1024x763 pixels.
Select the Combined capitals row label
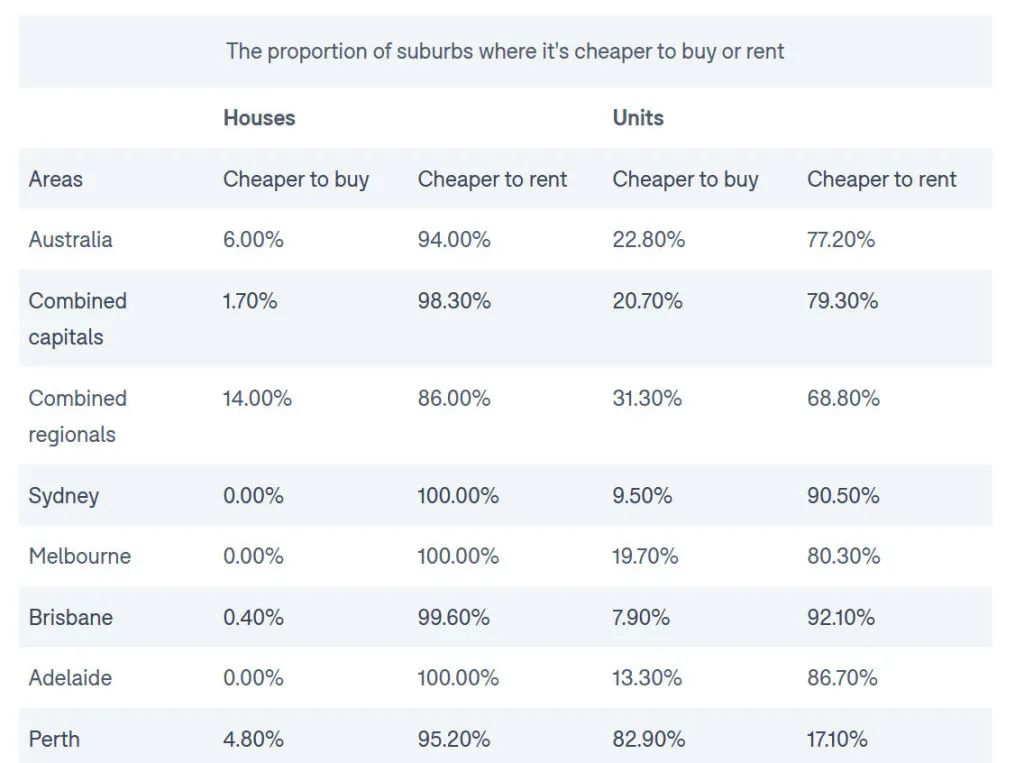coord(78,319)
